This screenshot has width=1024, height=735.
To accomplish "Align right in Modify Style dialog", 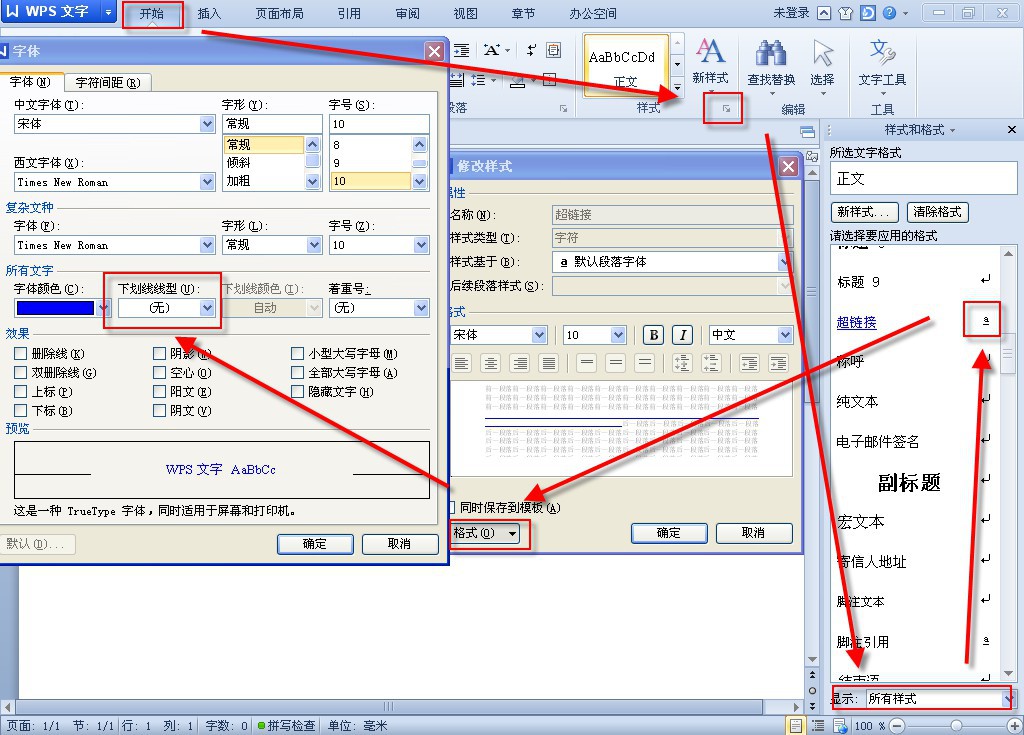I will [x=520, y=363].
